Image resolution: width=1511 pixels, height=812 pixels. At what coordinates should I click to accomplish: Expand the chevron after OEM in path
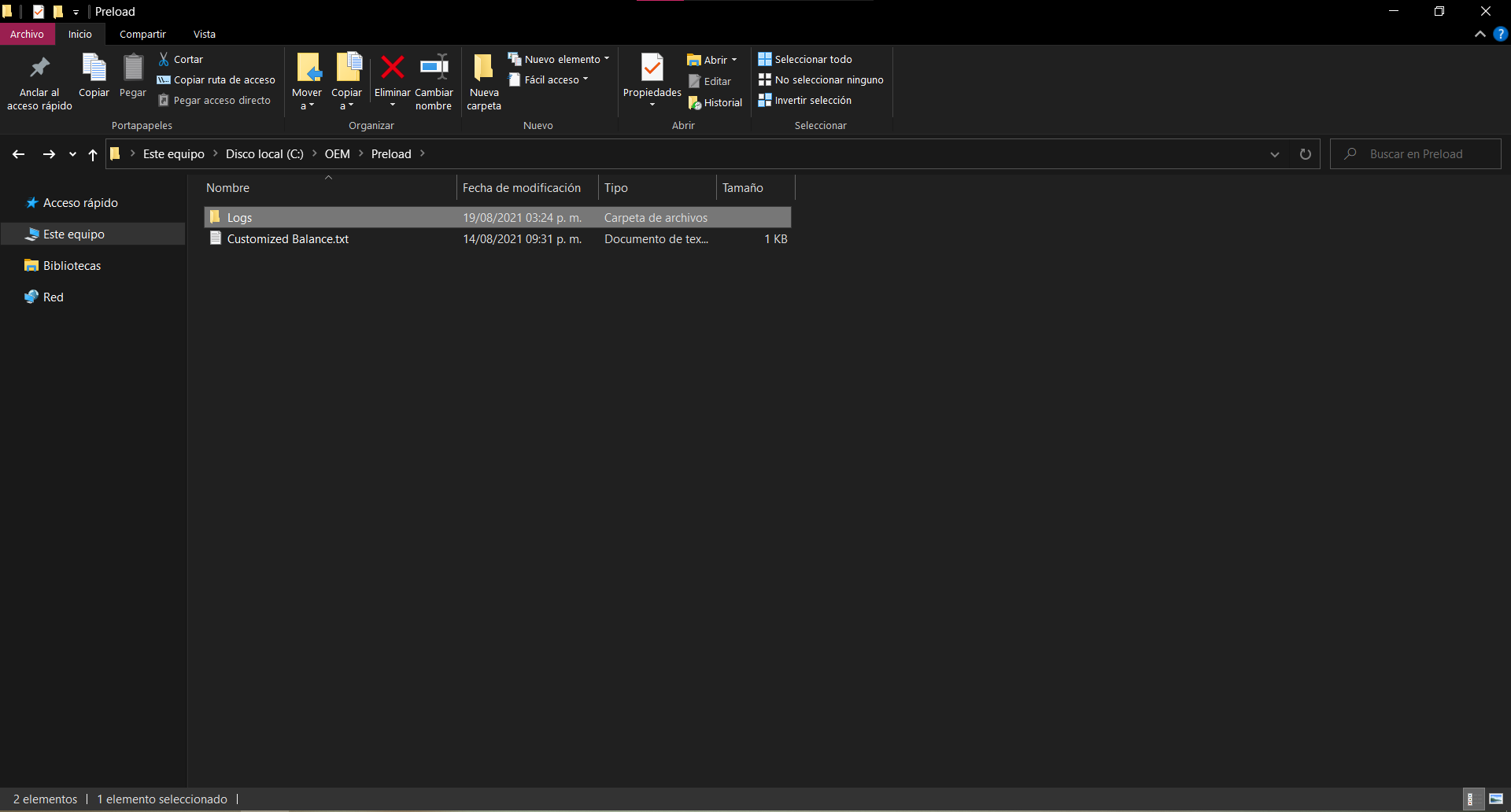click(361, 153)
